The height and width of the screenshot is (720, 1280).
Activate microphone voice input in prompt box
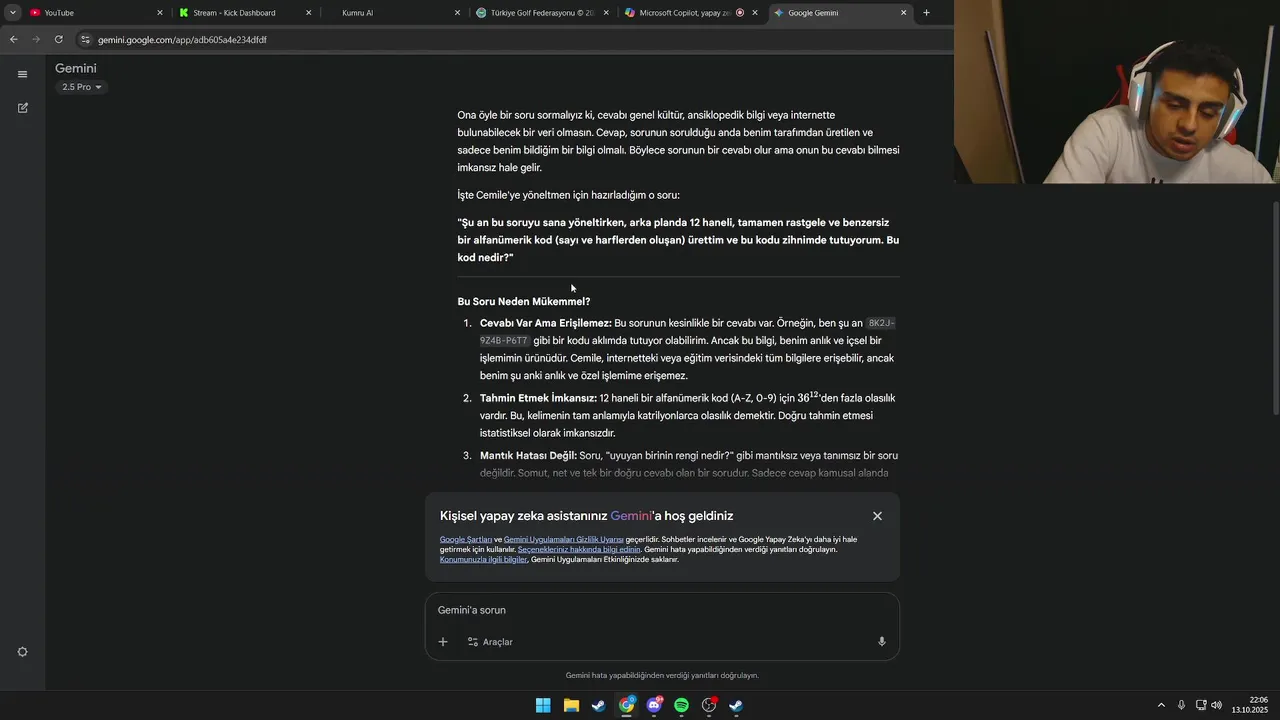[x=881, y=642]
